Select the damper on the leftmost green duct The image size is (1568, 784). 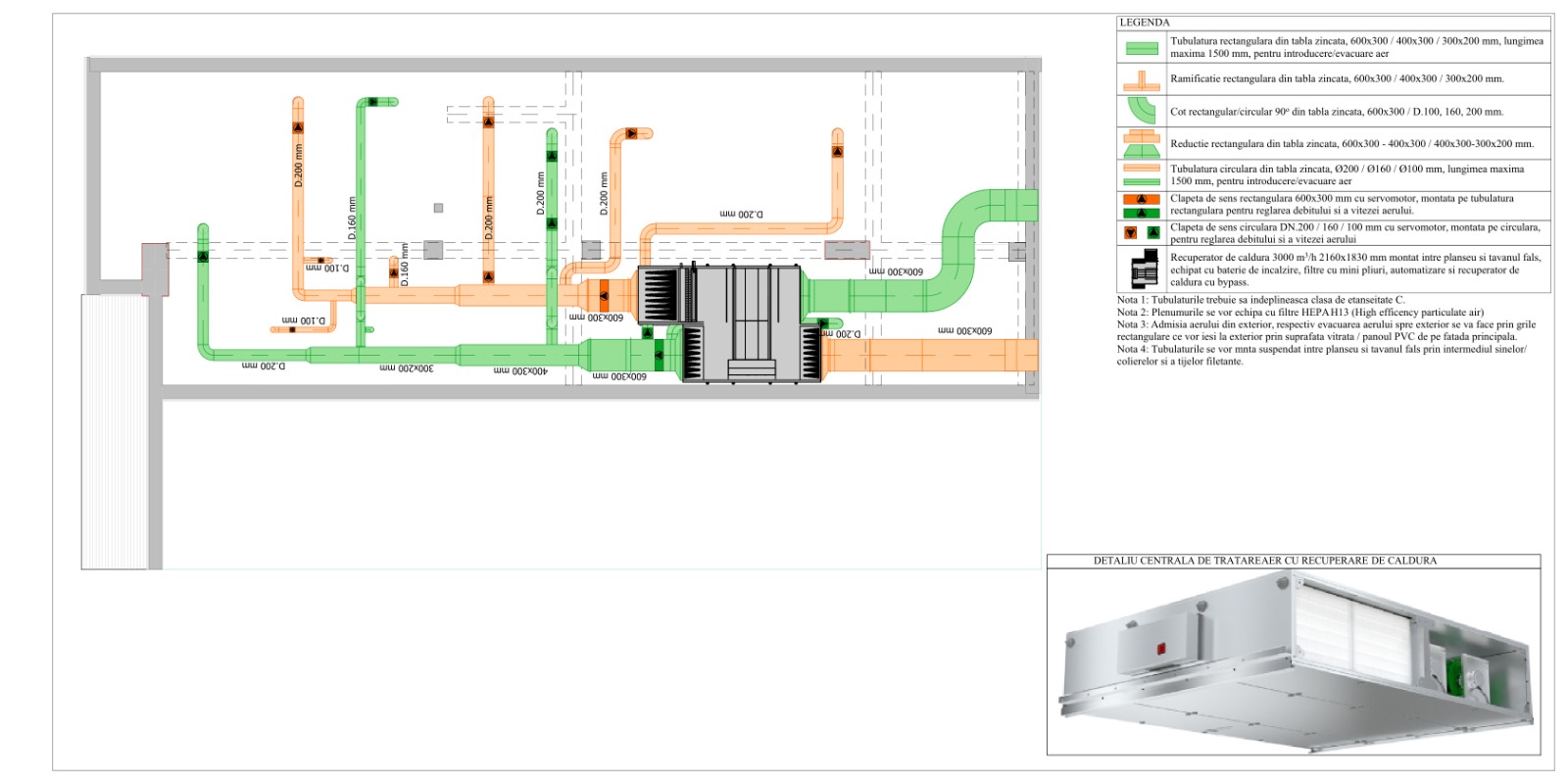(x=203, y=257)
